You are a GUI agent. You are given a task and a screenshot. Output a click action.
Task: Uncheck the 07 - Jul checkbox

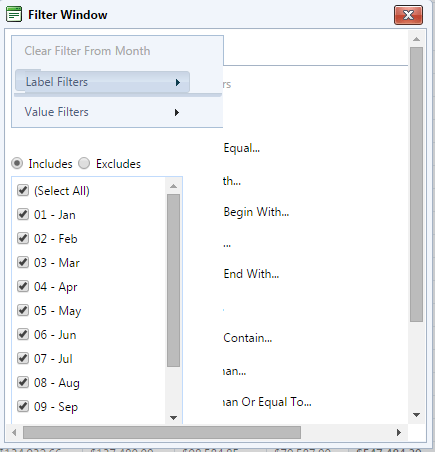23,358
